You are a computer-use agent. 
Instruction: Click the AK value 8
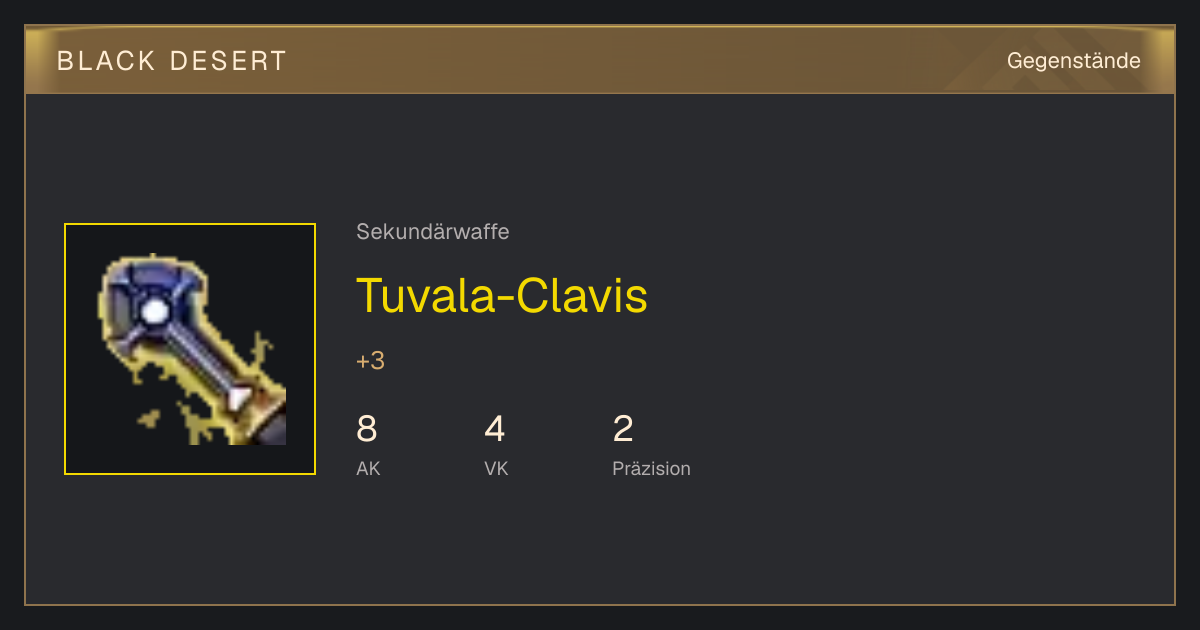(367, 429)
